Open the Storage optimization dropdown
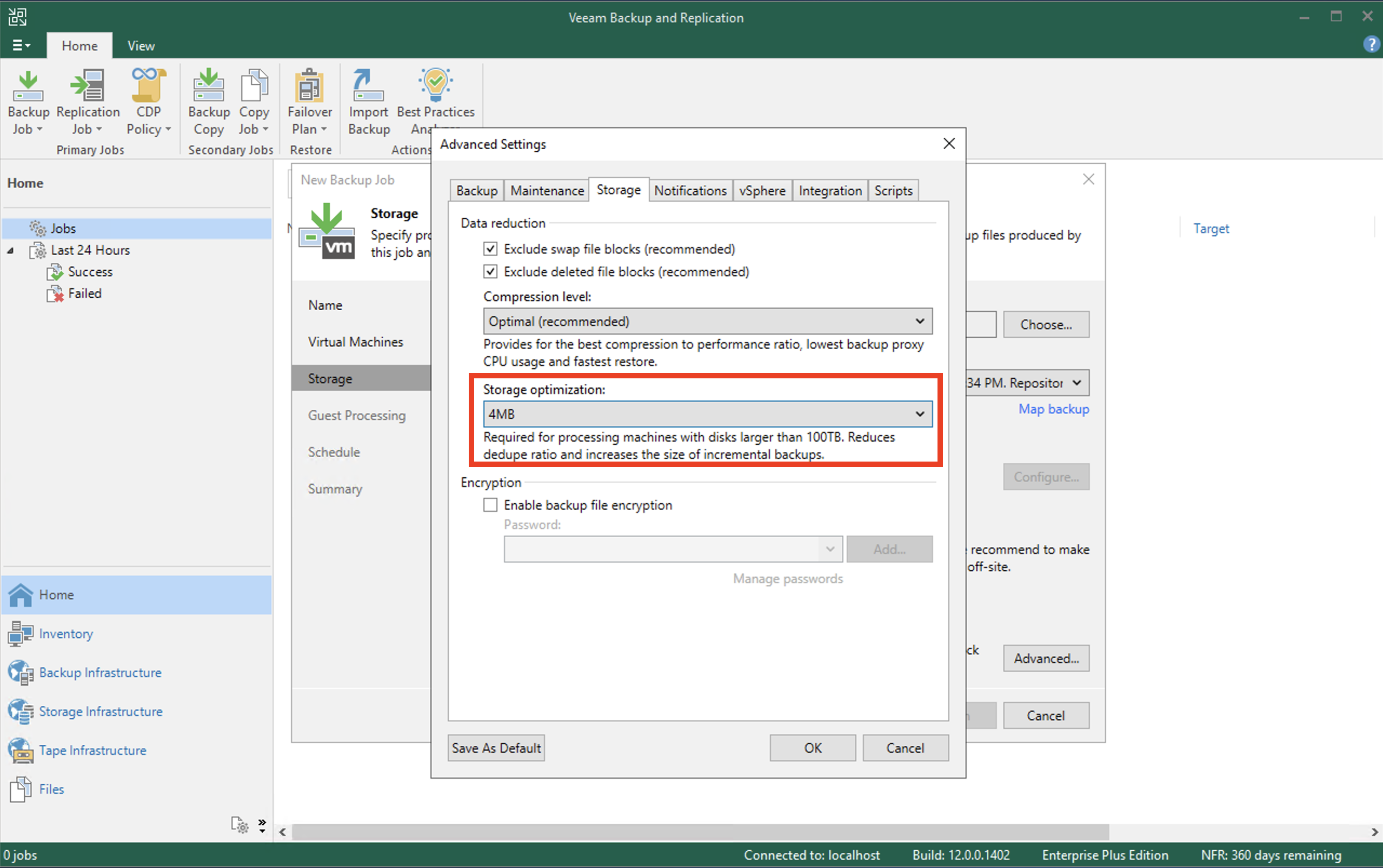1383x868 pixels. pyautogui.click(x=707, y=414)
